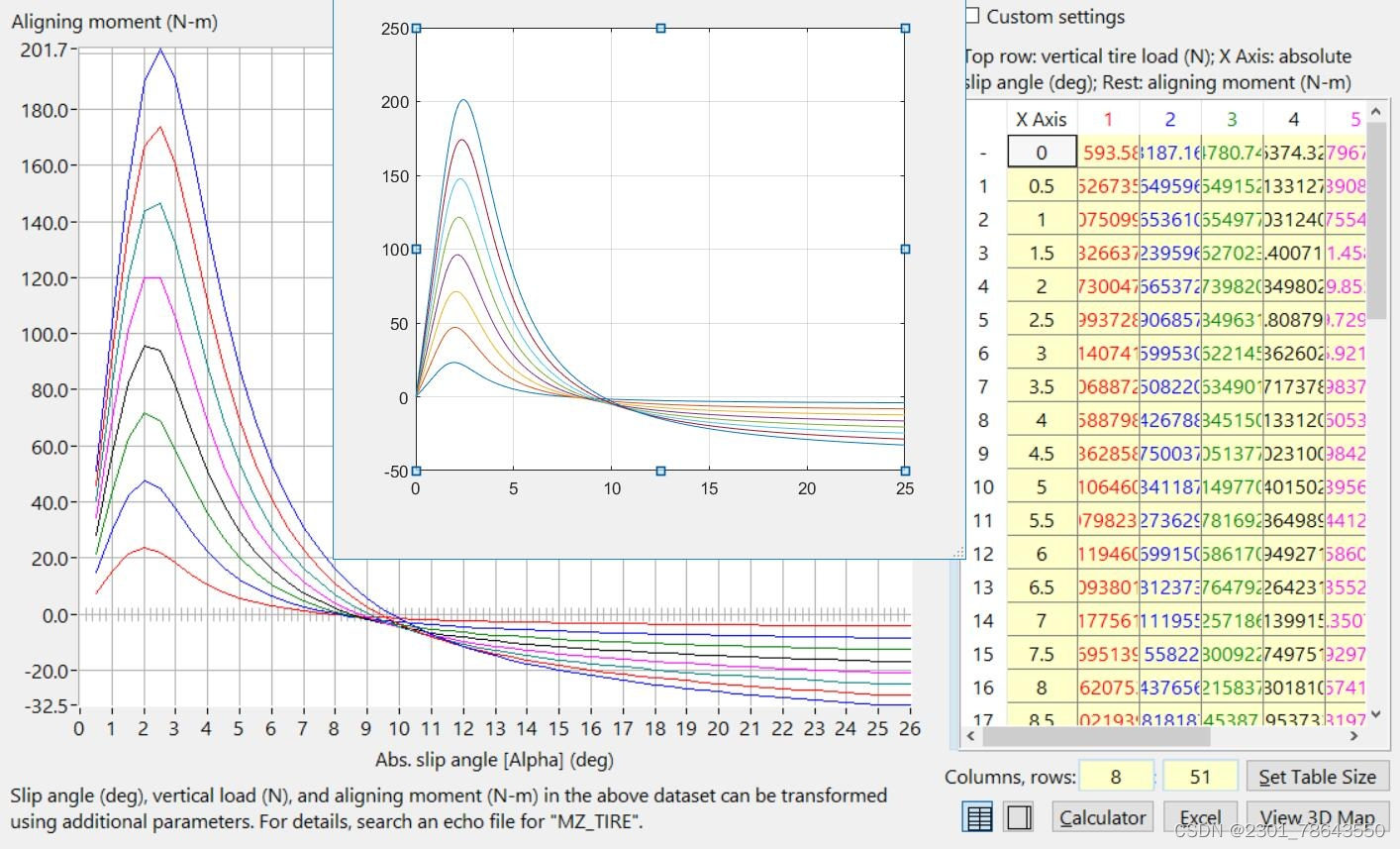1400x849 pixels.
Task: Click the Excel button
Action: tap(1200, 818)
